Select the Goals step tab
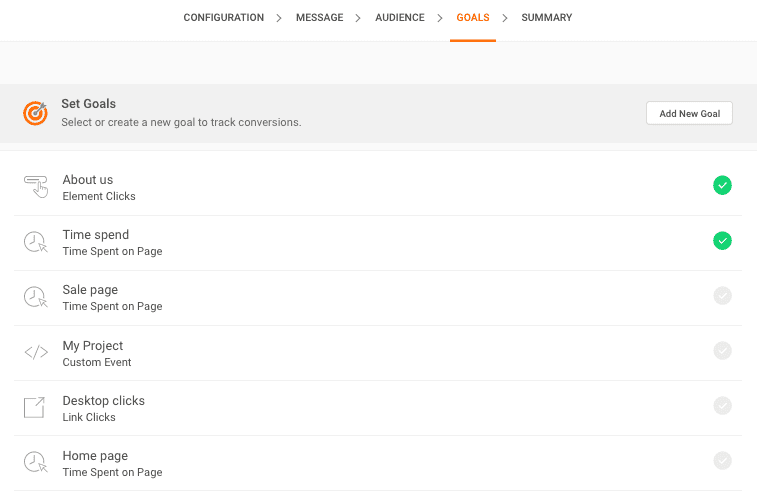 click(472, 18)
